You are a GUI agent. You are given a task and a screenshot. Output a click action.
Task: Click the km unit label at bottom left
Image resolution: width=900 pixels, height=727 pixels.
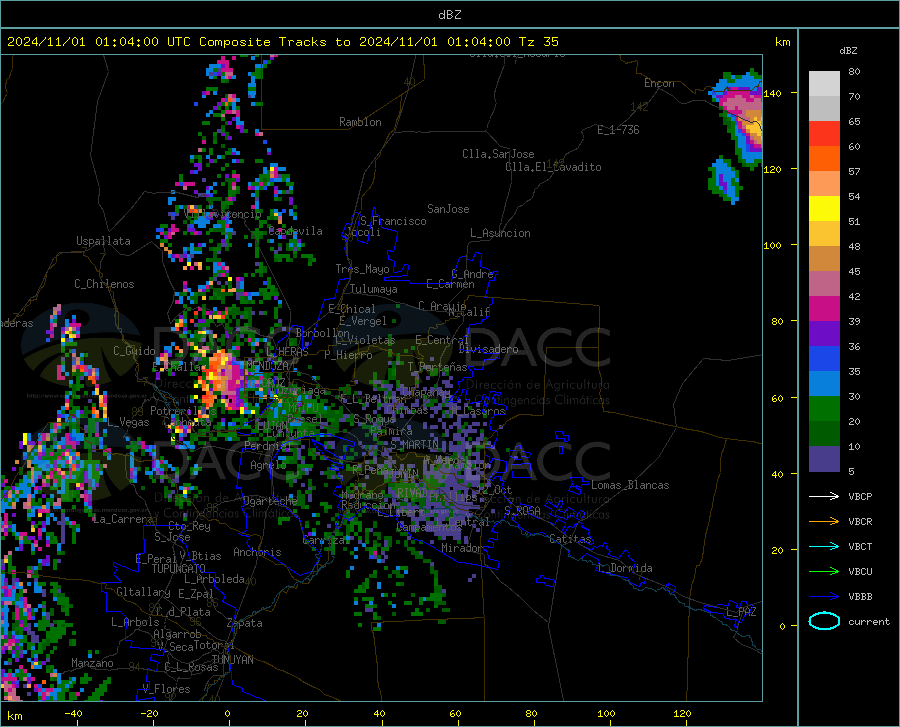click(14, 716)
